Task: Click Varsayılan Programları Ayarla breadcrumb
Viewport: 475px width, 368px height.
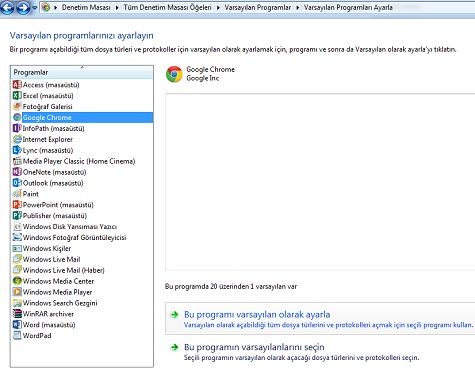Action: [348, 7]
